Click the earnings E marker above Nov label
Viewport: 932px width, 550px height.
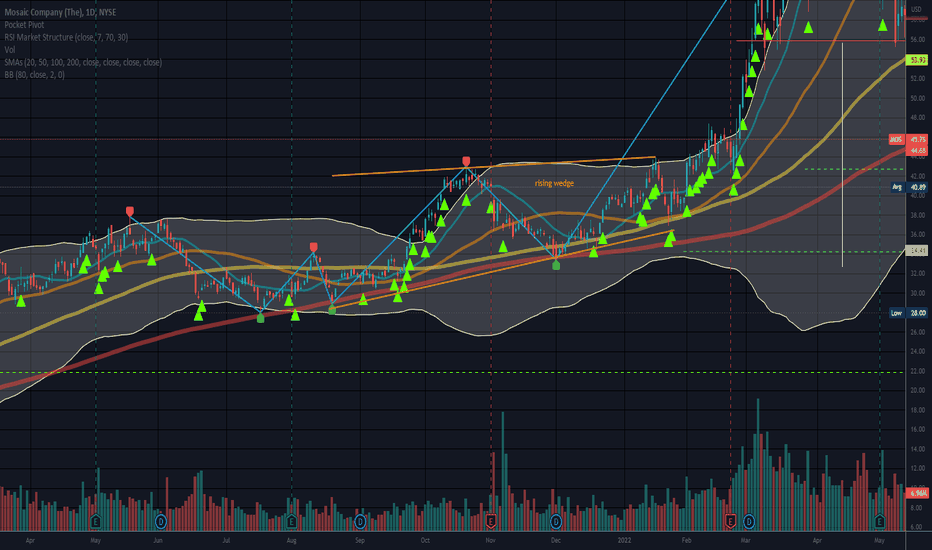(x=491, y=521)
